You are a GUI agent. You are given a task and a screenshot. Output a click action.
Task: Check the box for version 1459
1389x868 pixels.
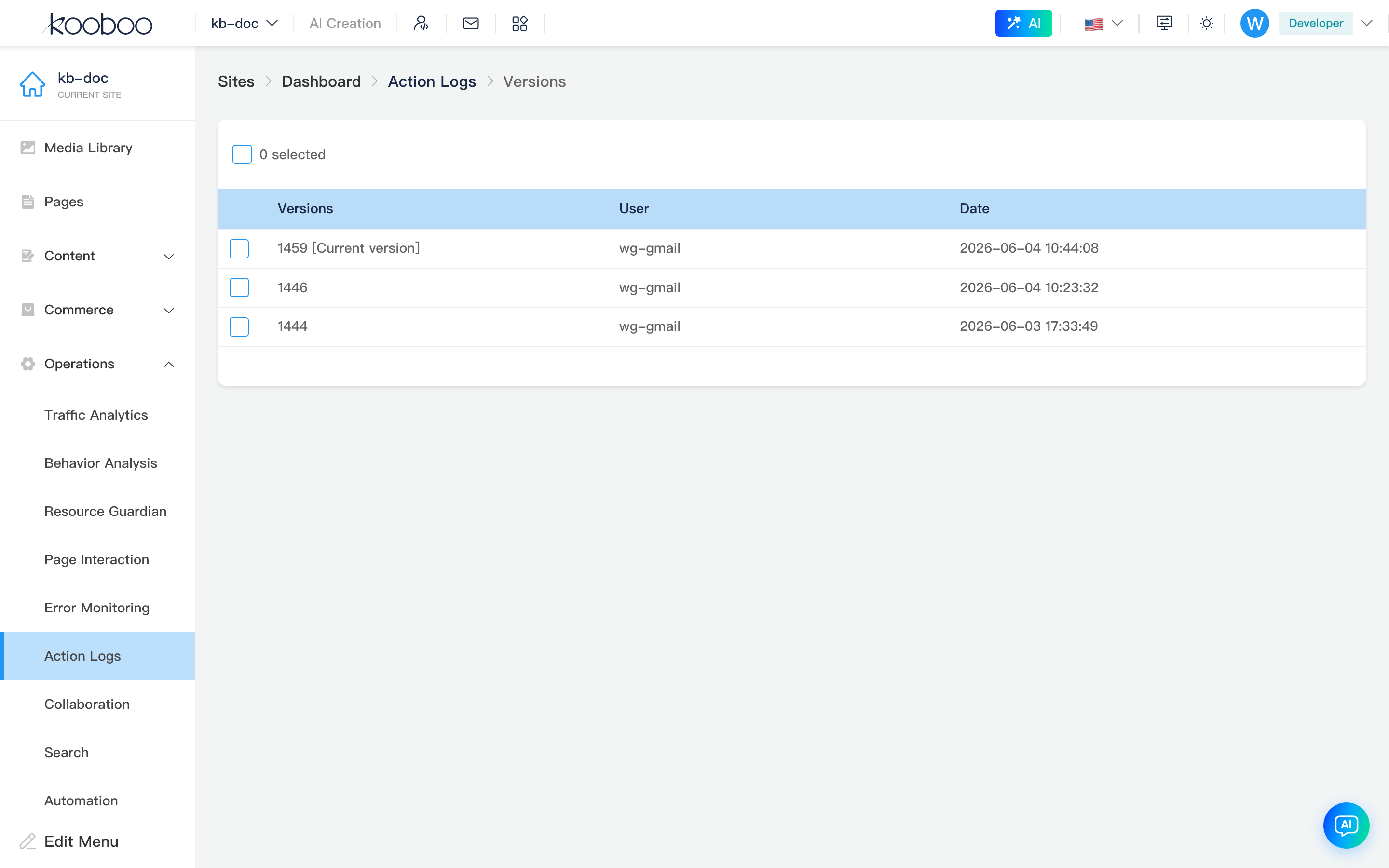click(x=239, y=248)
